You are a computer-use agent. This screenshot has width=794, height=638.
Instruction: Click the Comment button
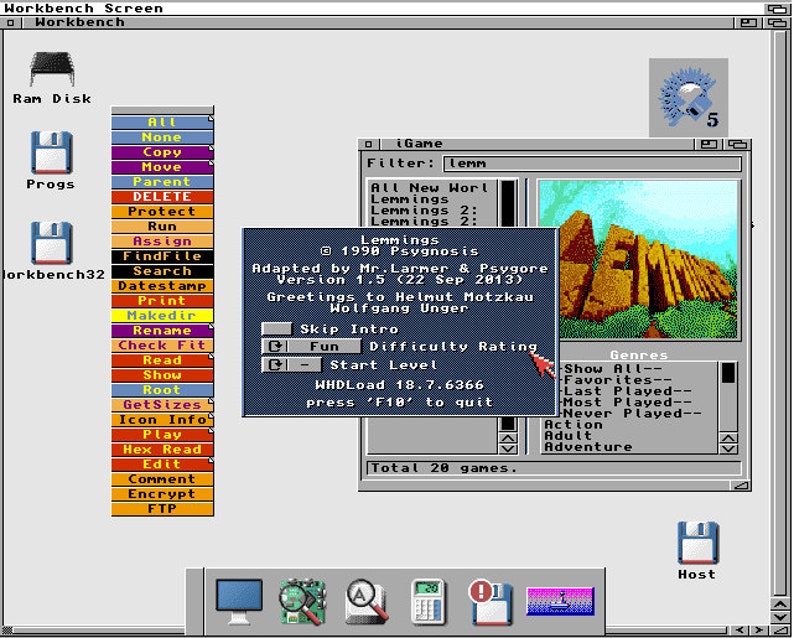(x=162, y=478)
